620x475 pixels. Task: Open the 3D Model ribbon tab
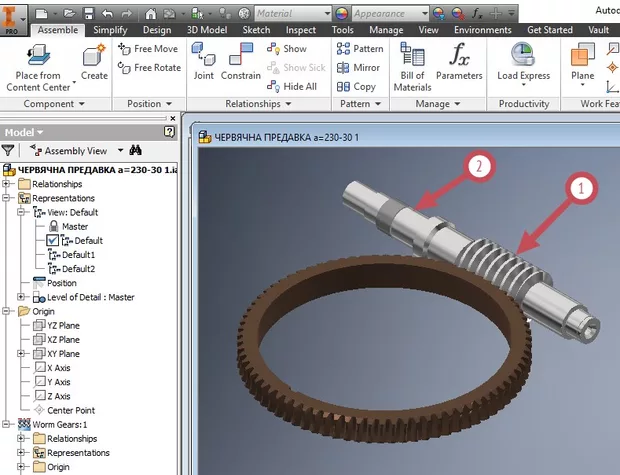pyautogui.click(x=206, y=30)
